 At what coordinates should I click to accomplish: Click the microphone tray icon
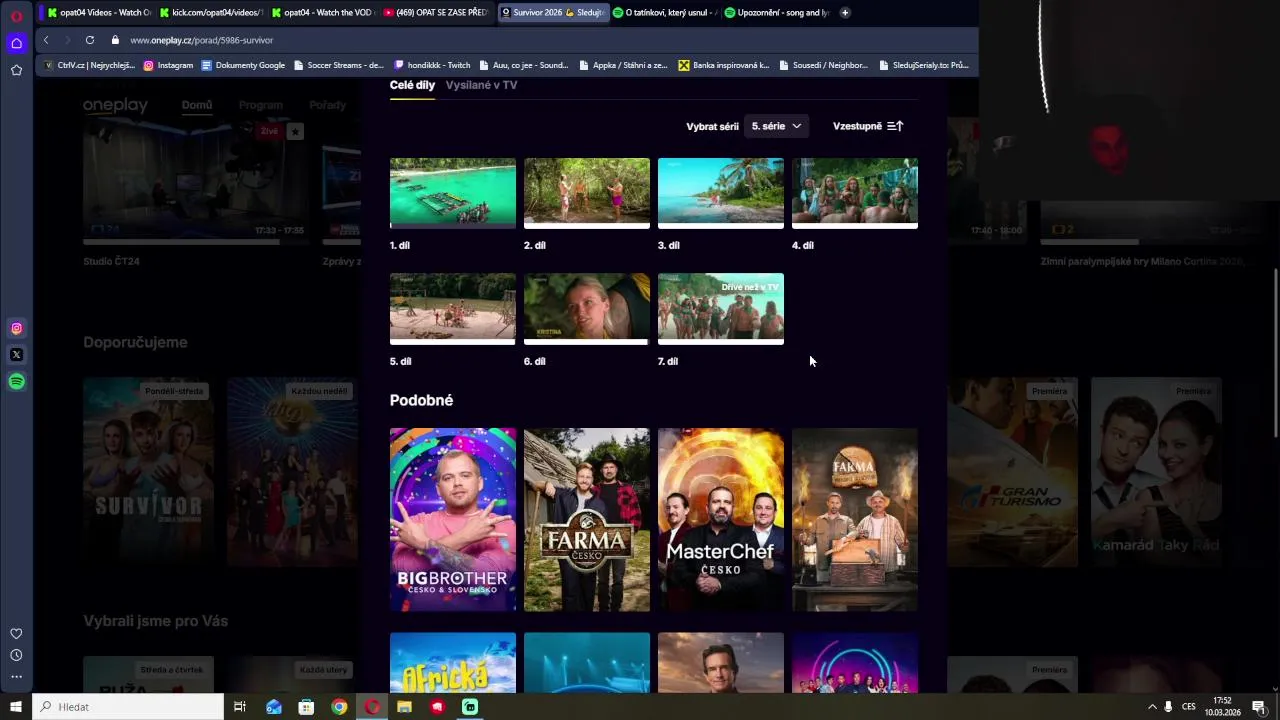pyautogui.click(x=1168, y=707)
